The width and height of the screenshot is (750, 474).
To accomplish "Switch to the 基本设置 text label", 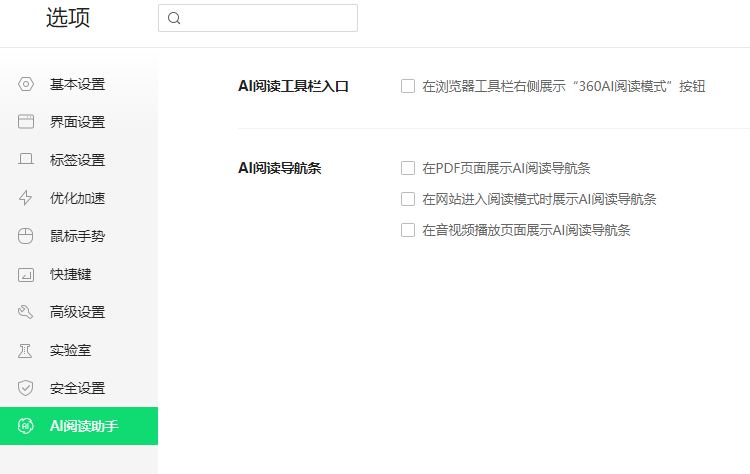I will click(x=77, y=84).
